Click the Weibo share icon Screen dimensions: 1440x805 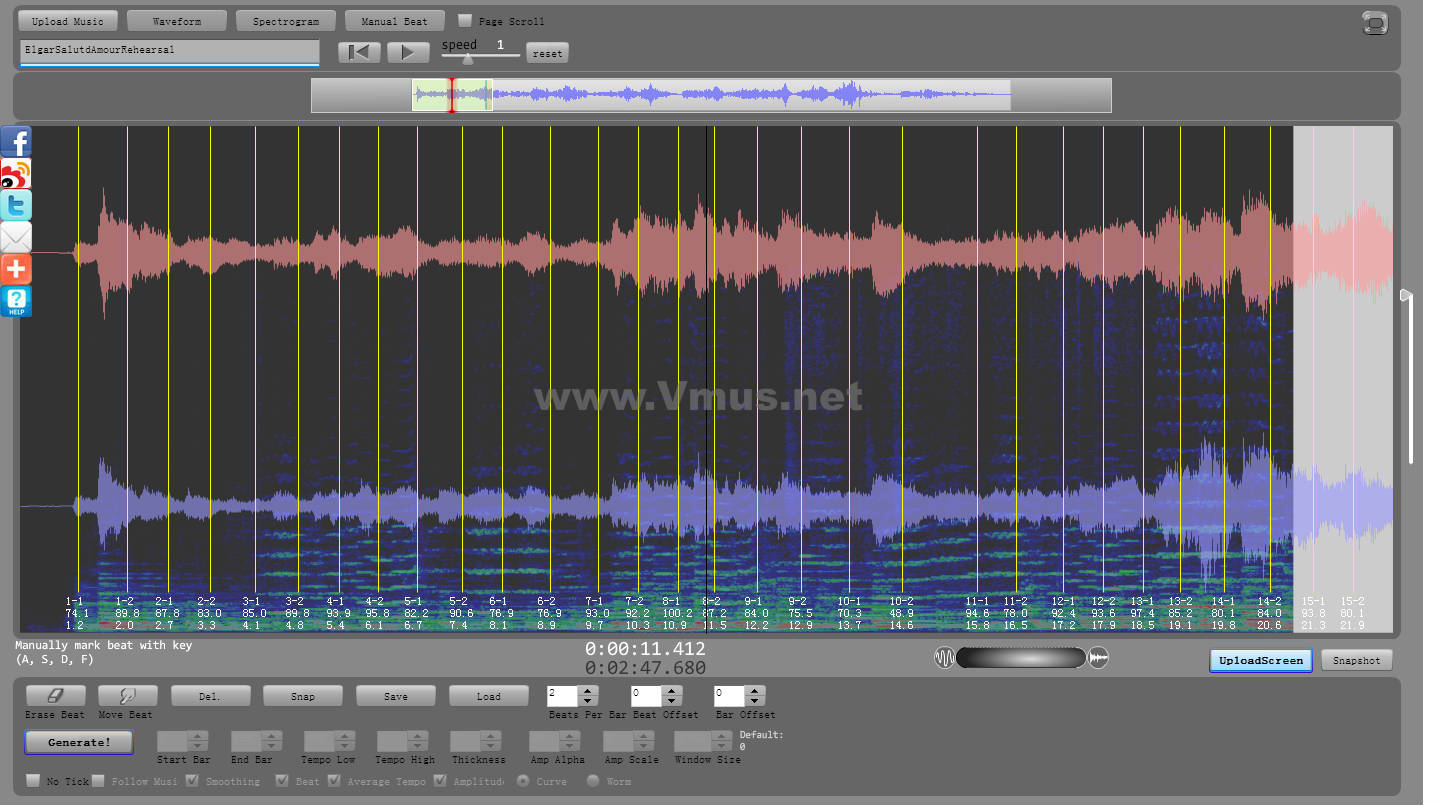16,174
